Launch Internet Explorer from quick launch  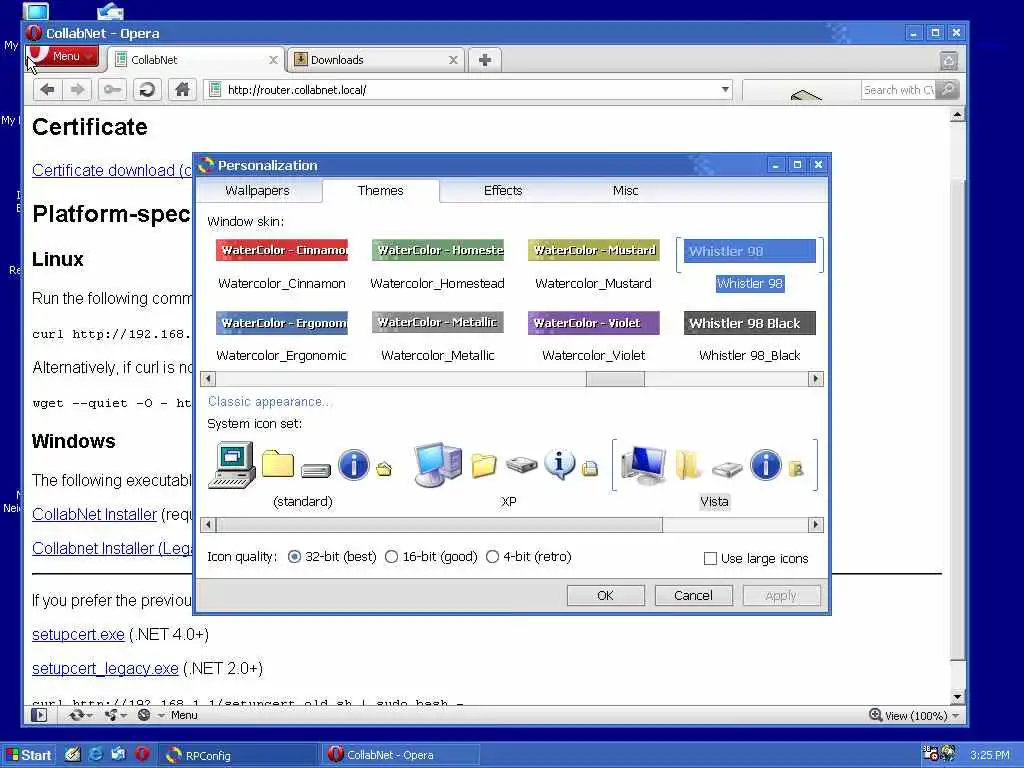click(96, 754)
